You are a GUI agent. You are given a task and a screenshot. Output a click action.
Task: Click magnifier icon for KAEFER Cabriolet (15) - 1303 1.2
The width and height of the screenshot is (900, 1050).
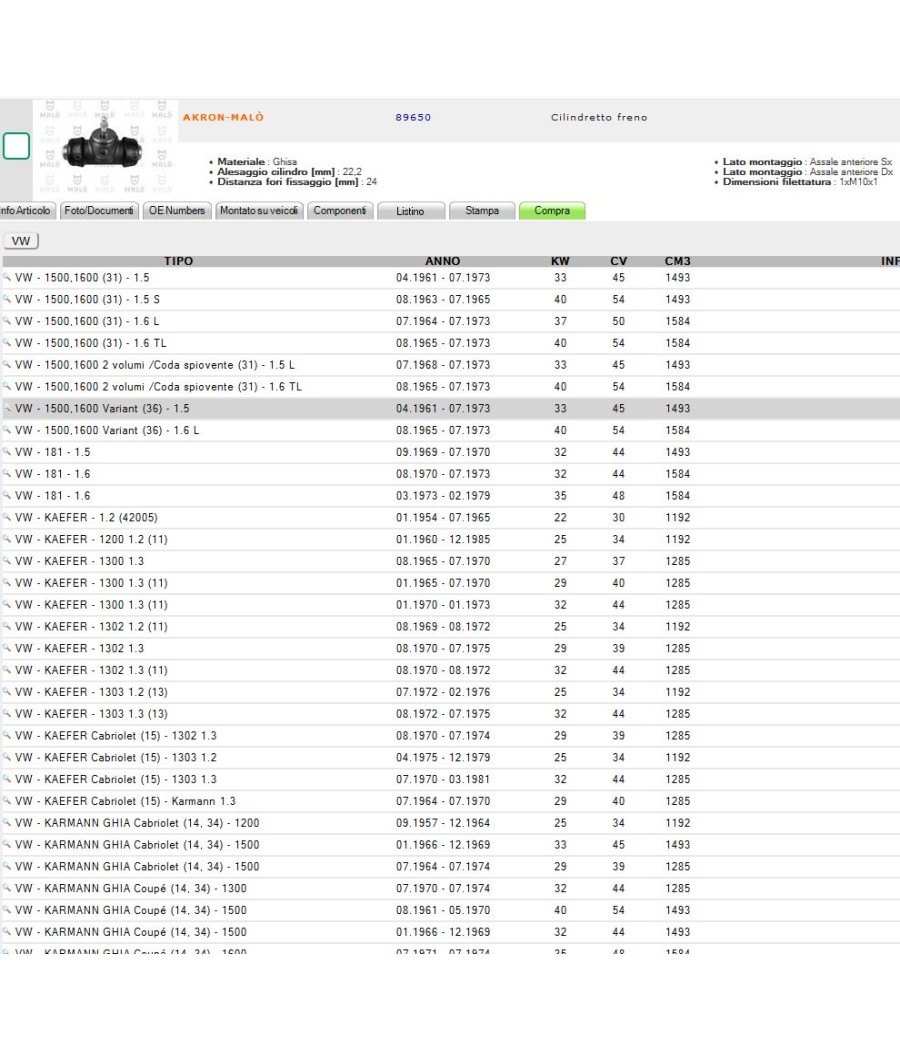coord(7,757)
